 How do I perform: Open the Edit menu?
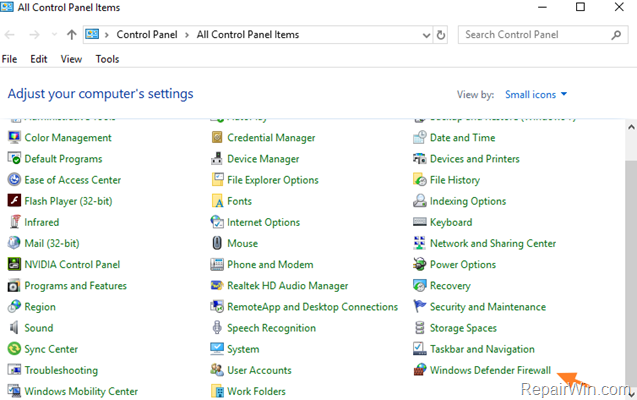[x=39, y=59]
